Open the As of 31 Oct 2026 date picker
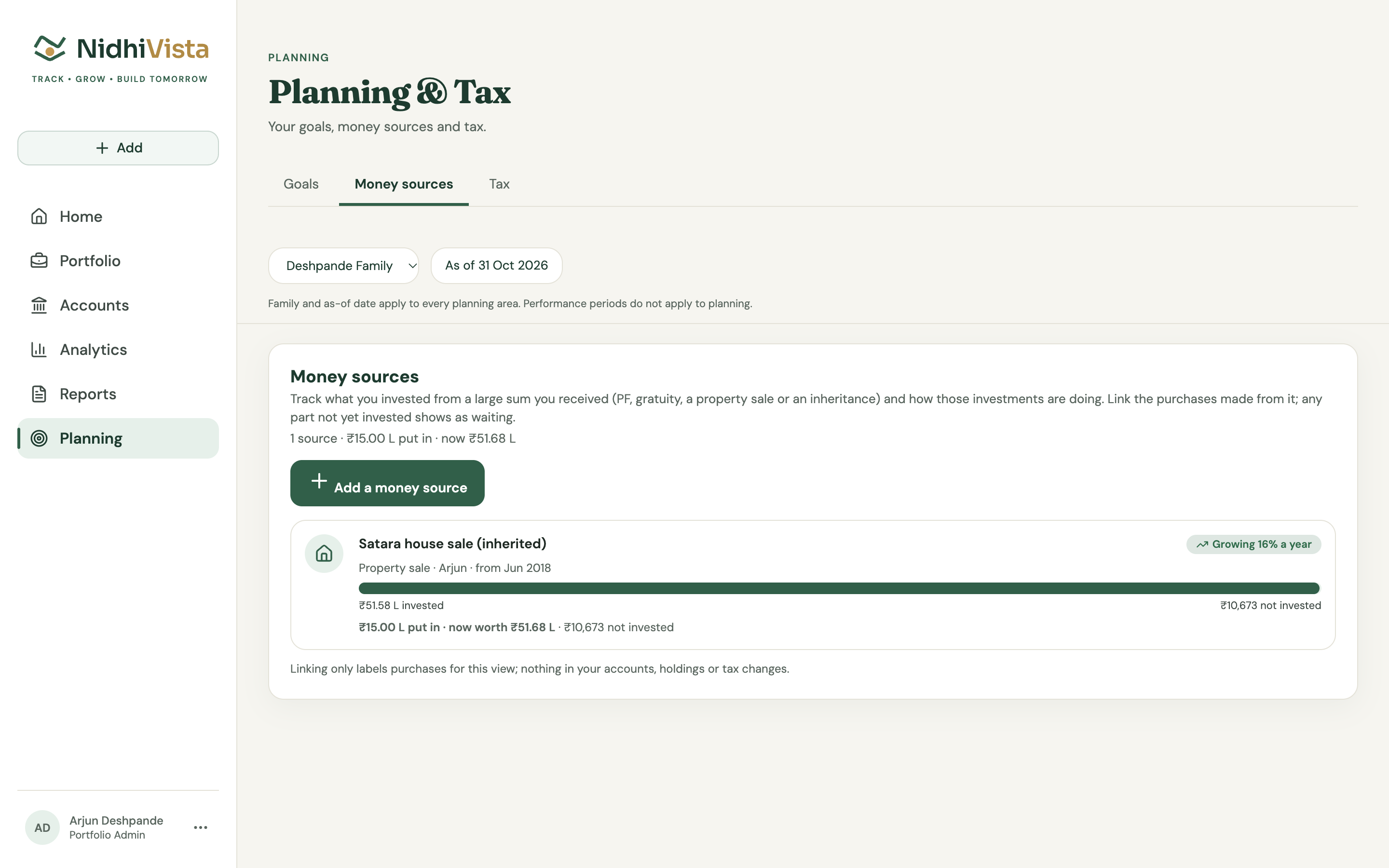 [496, 266]
